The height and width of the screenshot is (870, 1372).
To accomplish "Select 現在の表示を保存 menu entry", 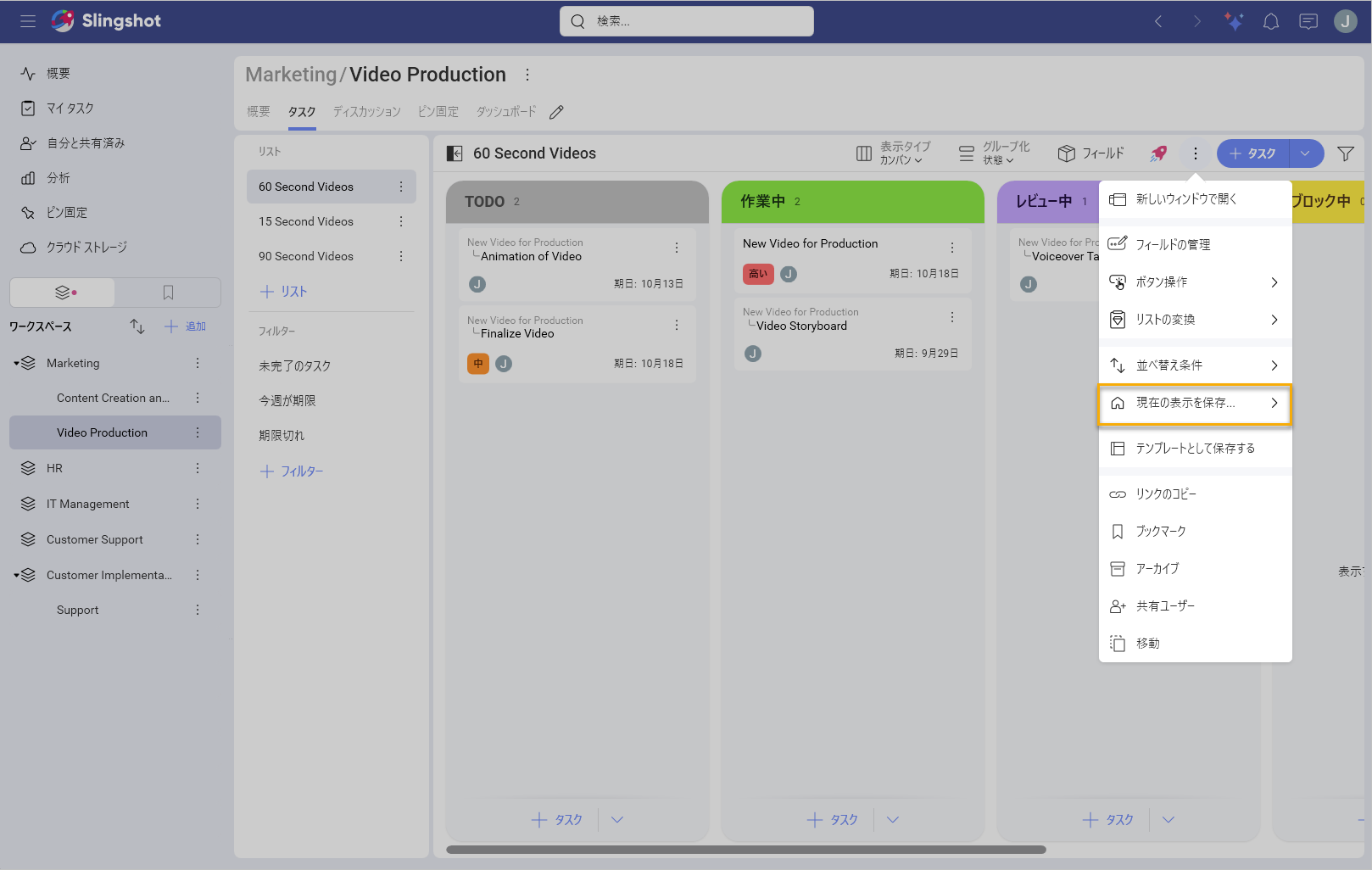I will (1194, 404).
